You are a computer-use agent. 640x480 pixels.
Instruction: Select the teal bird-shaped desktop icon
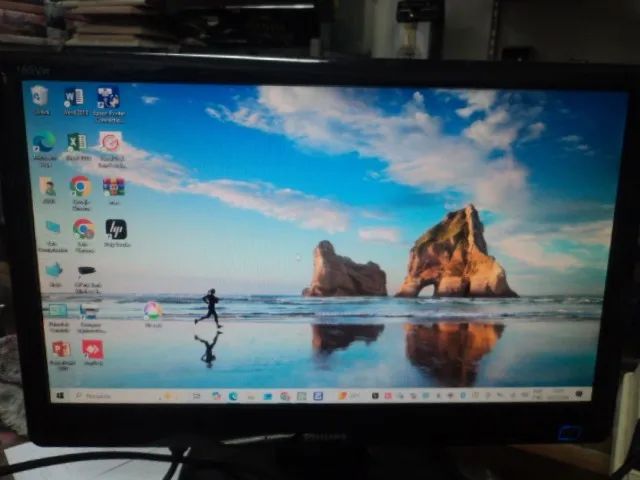click(54, 274)
